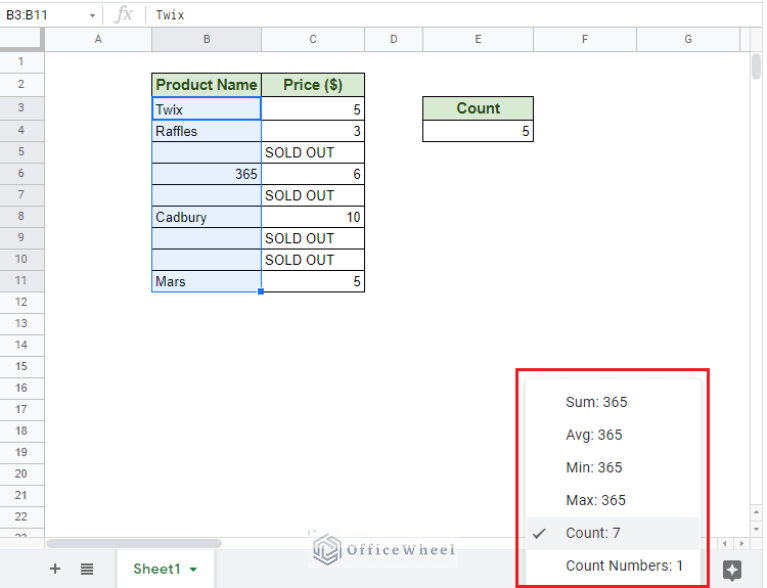The height and width of the screenshot is (588, 767).
Task: Pick Count Numbers: 1 option
Action: [x=624, y=565]
